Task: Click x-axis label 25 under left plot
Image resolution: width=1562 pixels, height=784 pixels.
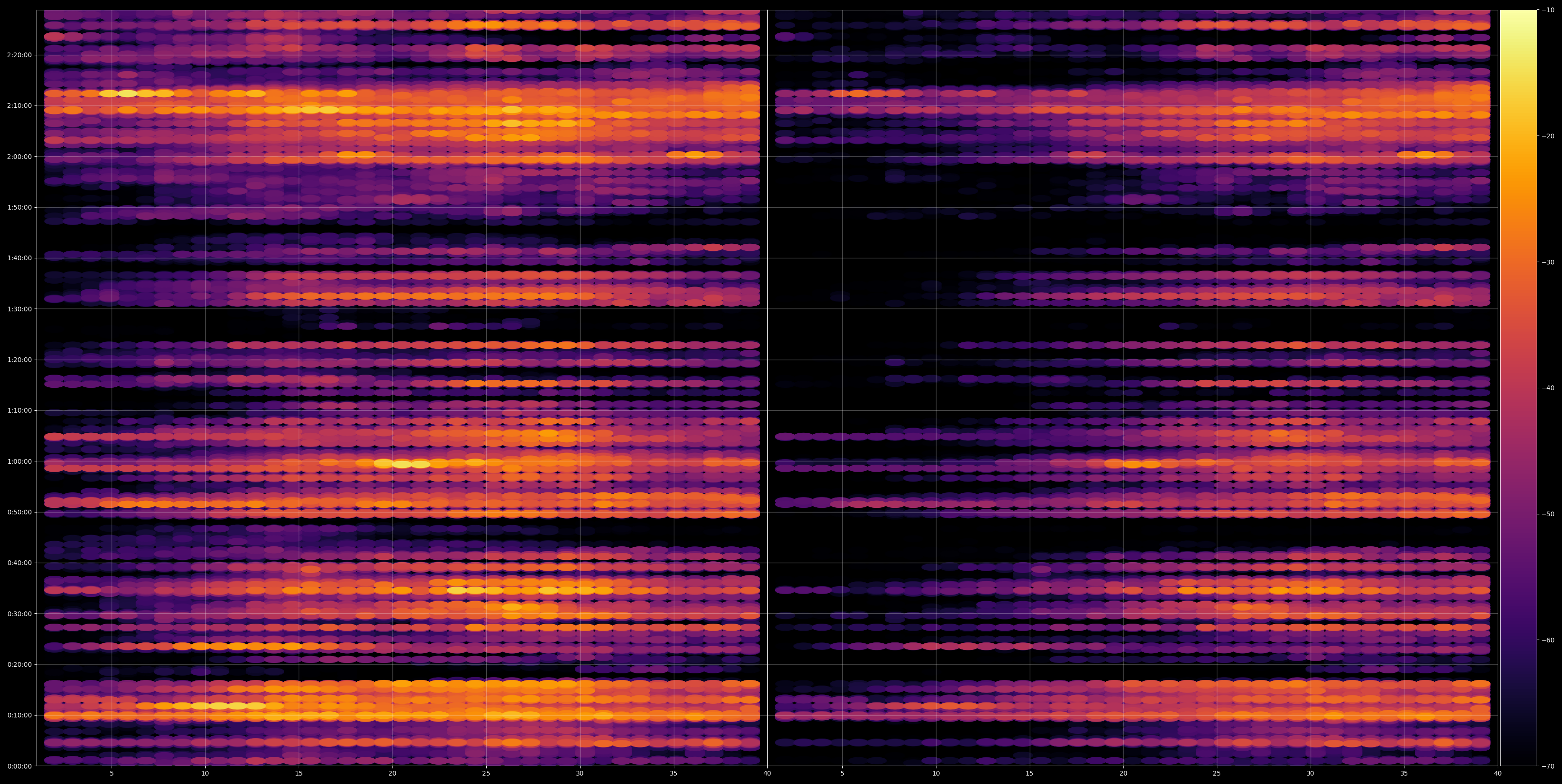Action: [486, 774]
